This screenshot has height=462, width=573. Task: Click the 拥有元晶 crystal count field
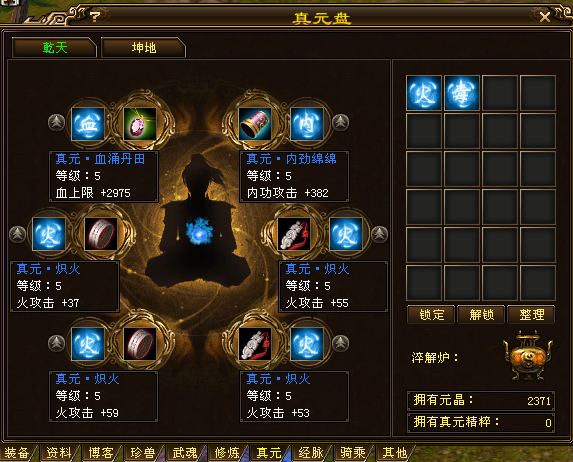[481, 401]
